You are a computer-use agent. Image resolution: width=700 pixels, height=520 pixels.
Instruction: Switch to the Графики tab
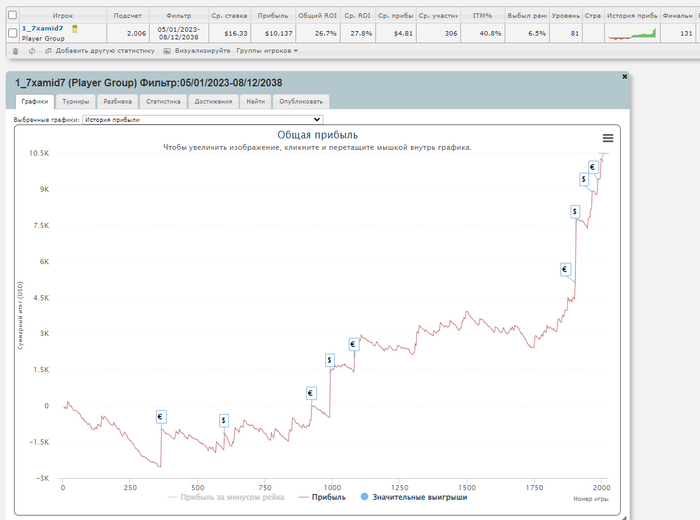pyautogui.click(x=35, y=101)
